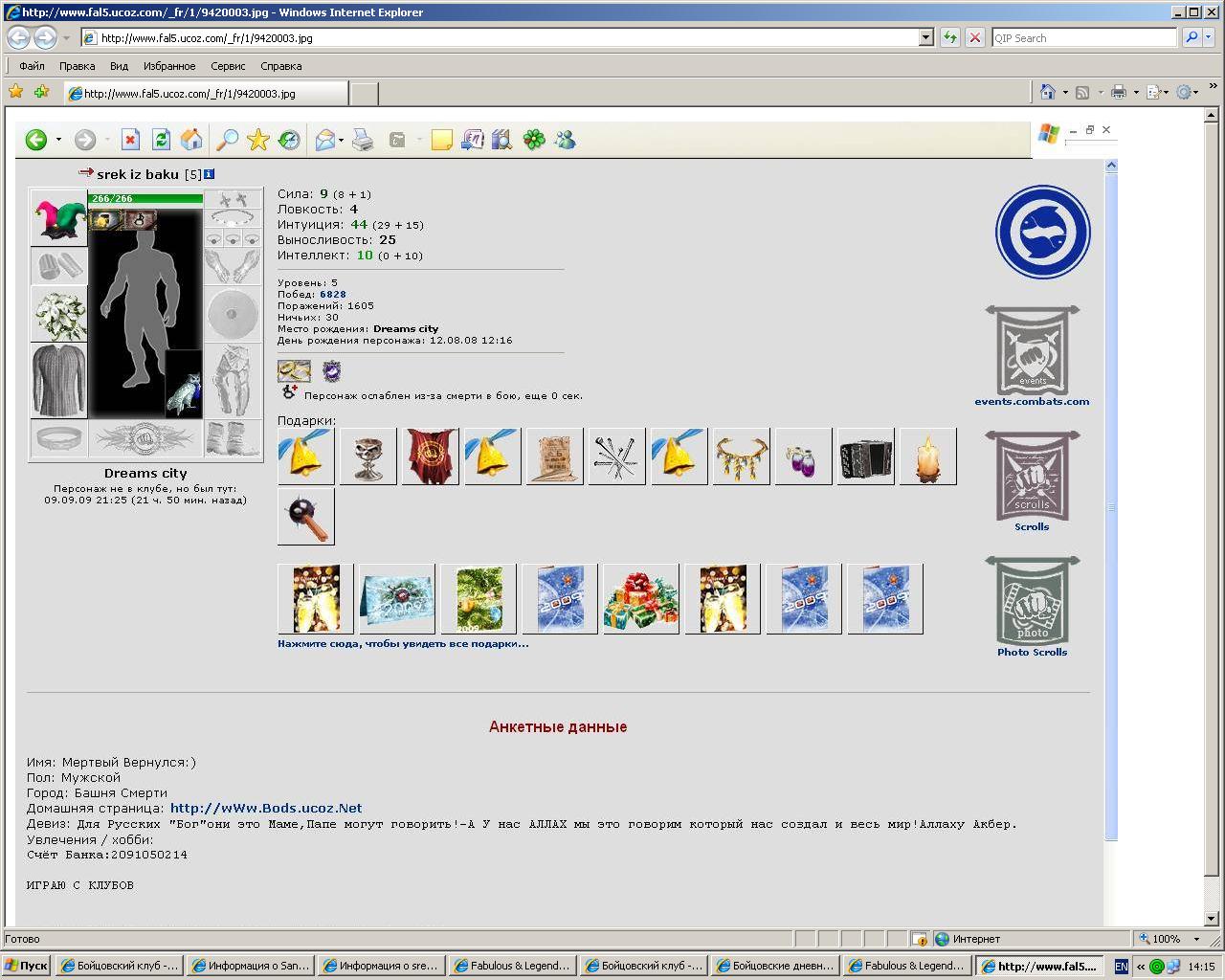Expand the IE Home button dropdown

[x=1065, y=93]
